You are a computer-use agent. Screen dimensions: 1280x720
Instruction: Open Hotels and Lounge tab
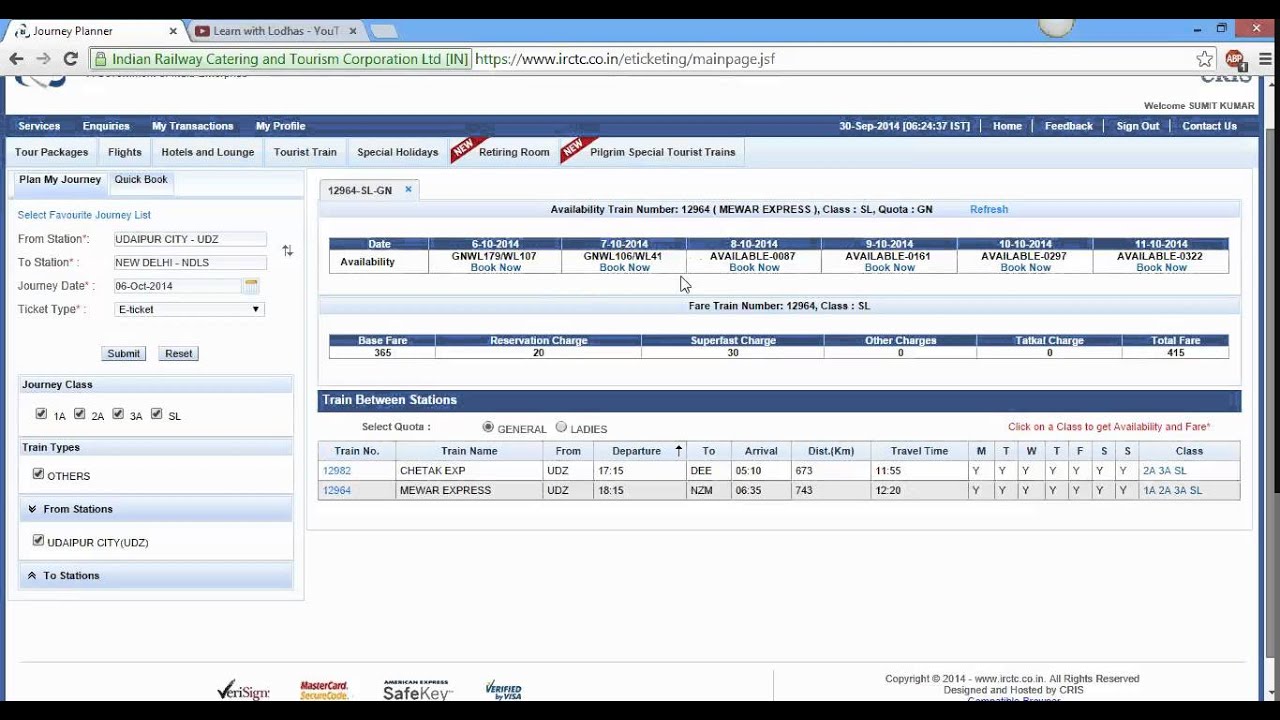tap(208, 152)
